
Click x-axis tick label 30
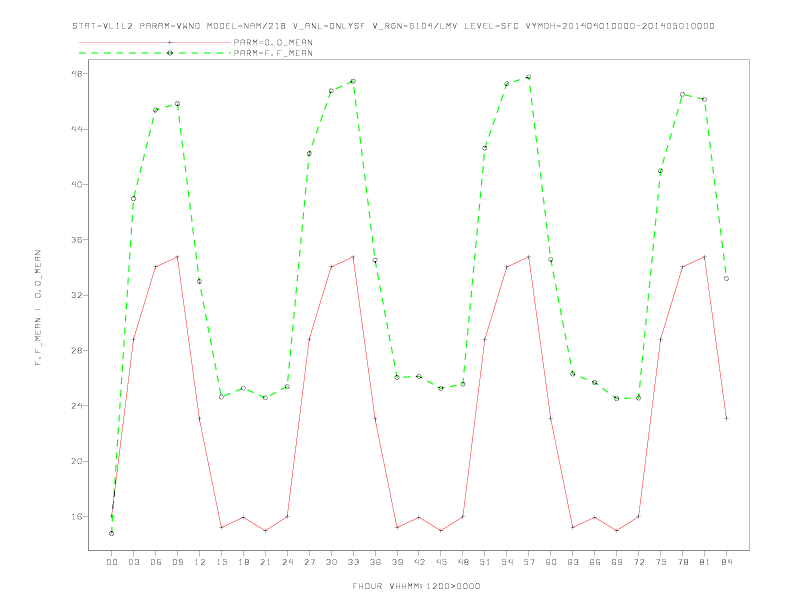pyautogui.click(x=331, y=562)
